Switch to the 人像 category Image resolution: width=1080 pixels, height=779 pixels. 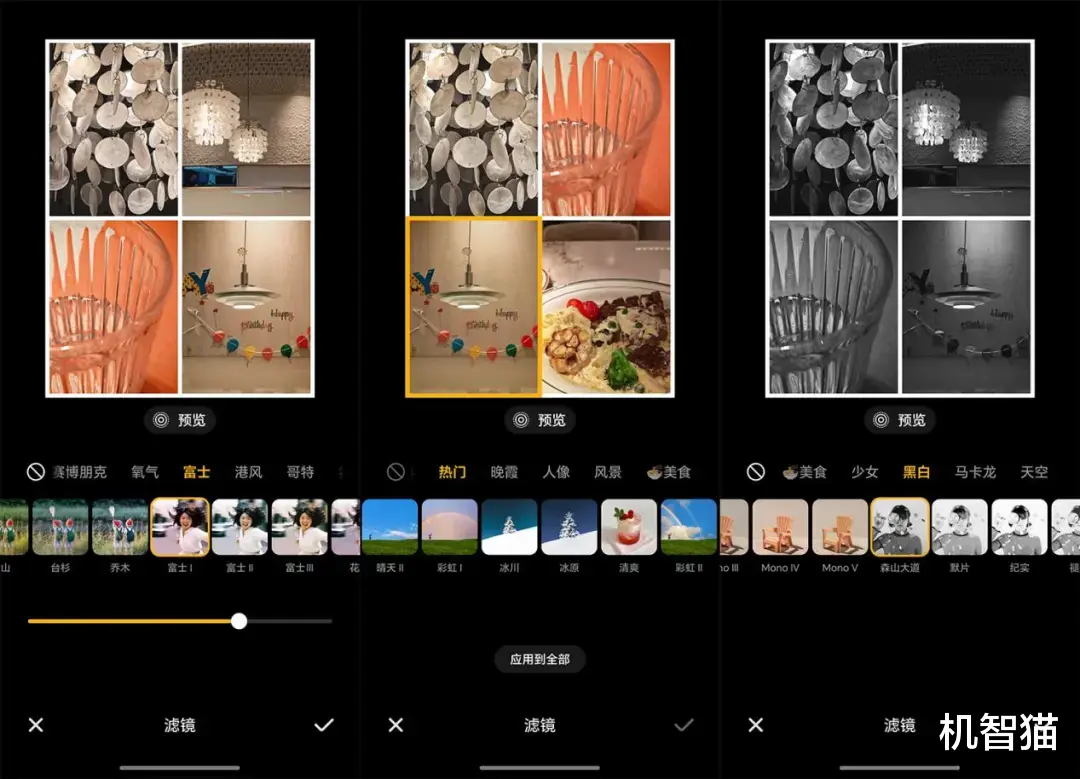click(x=556, y=471)
